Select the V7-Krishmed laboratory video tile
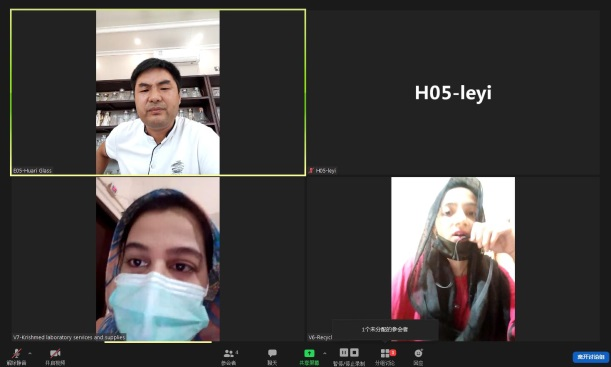Image resolution: width=611 pixels, height=367 pixels. click(158, 259)
